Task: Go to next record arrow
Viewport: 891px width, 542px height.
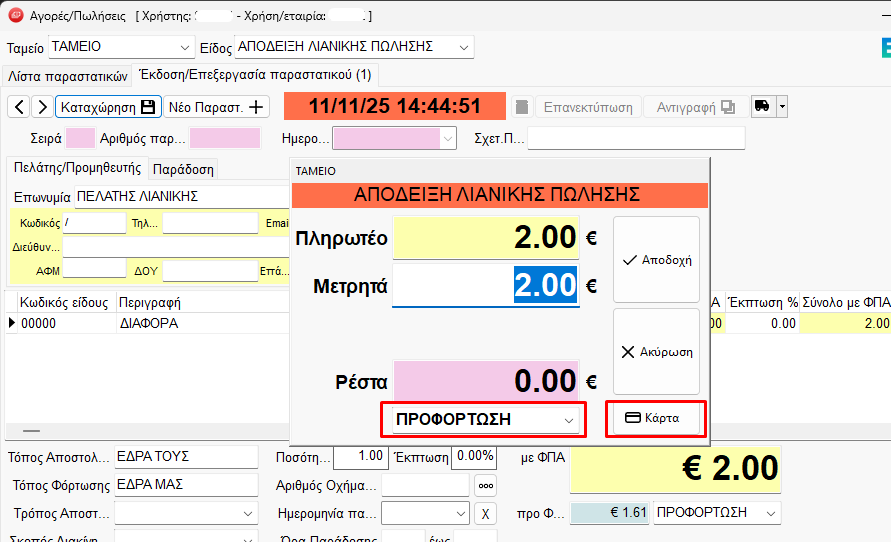Action: [41, 107]
